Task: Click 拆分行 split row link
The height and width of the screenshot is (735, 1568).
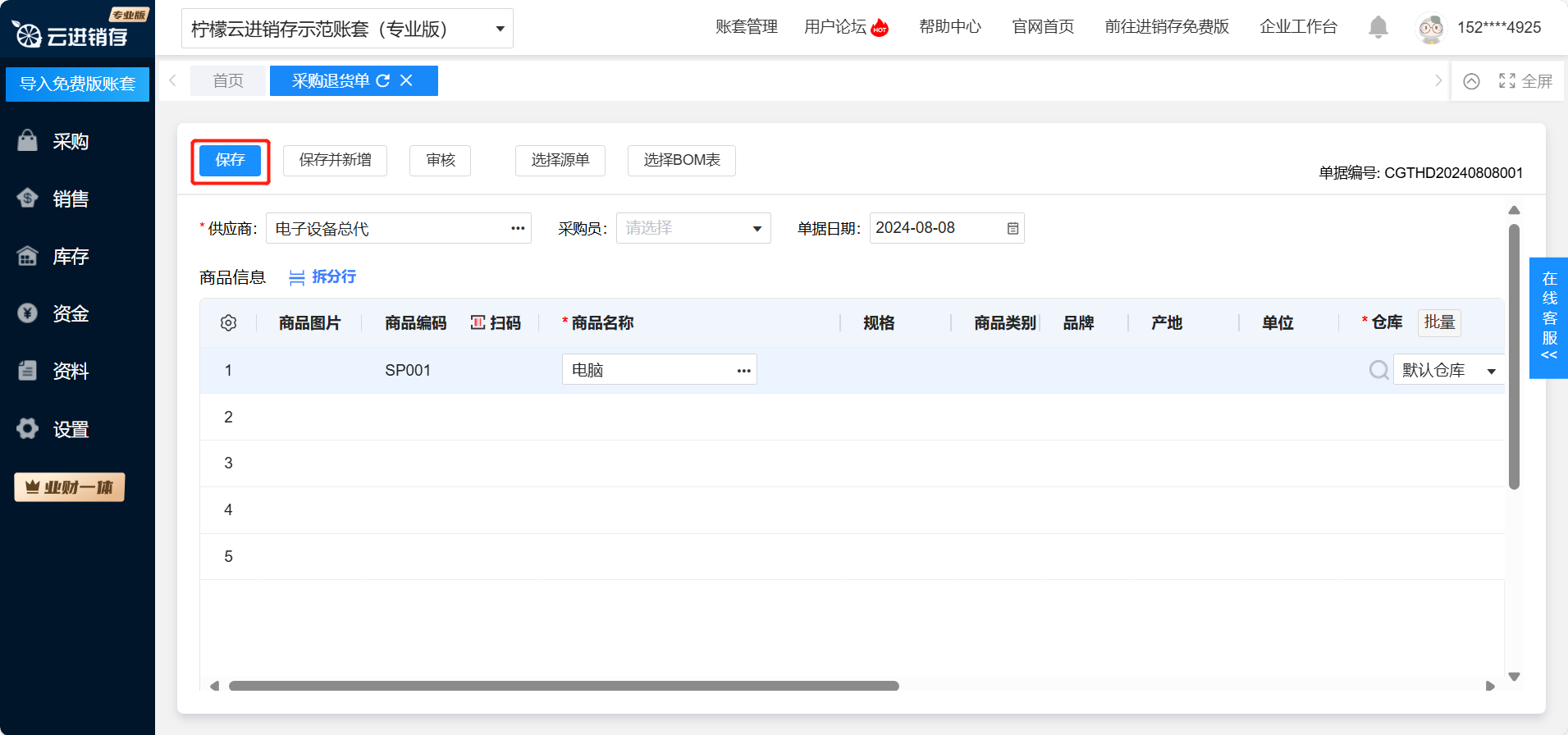Action: [x=322, y=277]
